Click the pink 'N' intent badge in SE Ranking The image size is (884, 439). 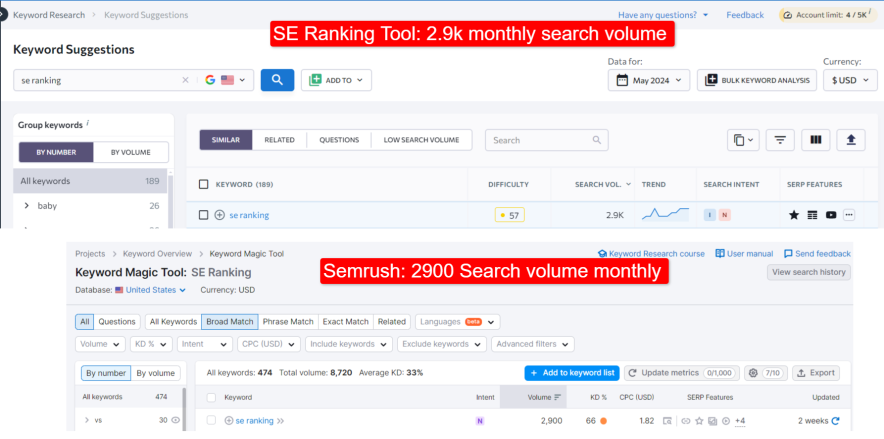click(x=724, y=215)
